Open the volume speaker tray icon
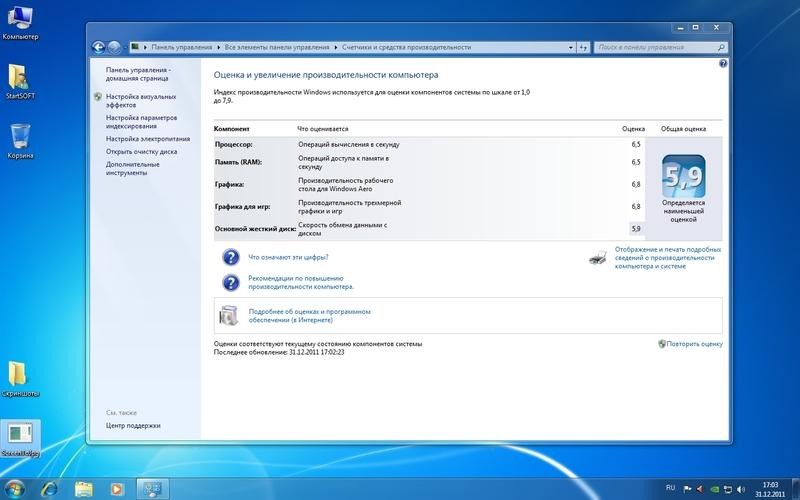This screenshot has width=800, height=500. point(741,489)
